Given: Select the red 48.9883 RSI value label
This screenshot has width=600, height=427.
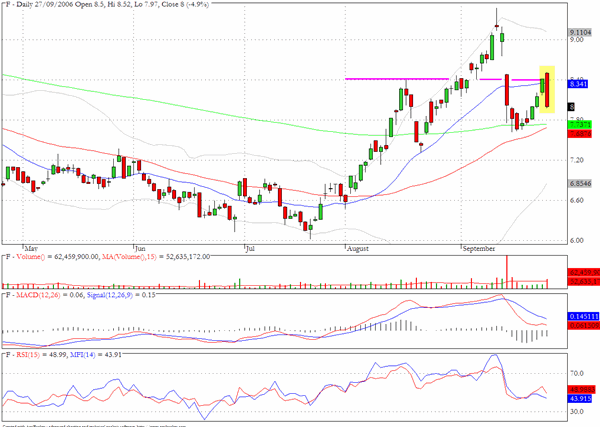Looking at the screenshot, I should (582, 390).
